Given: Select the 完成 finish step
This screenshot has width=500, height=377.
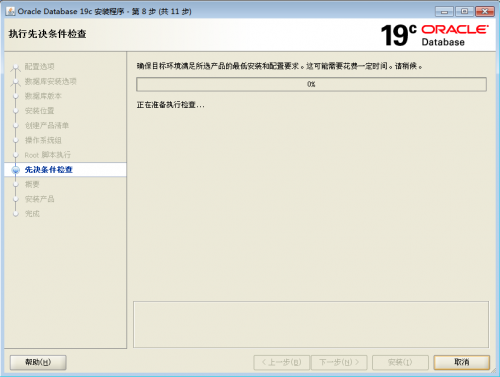Looking at the screenshot, I should [32, 214].
